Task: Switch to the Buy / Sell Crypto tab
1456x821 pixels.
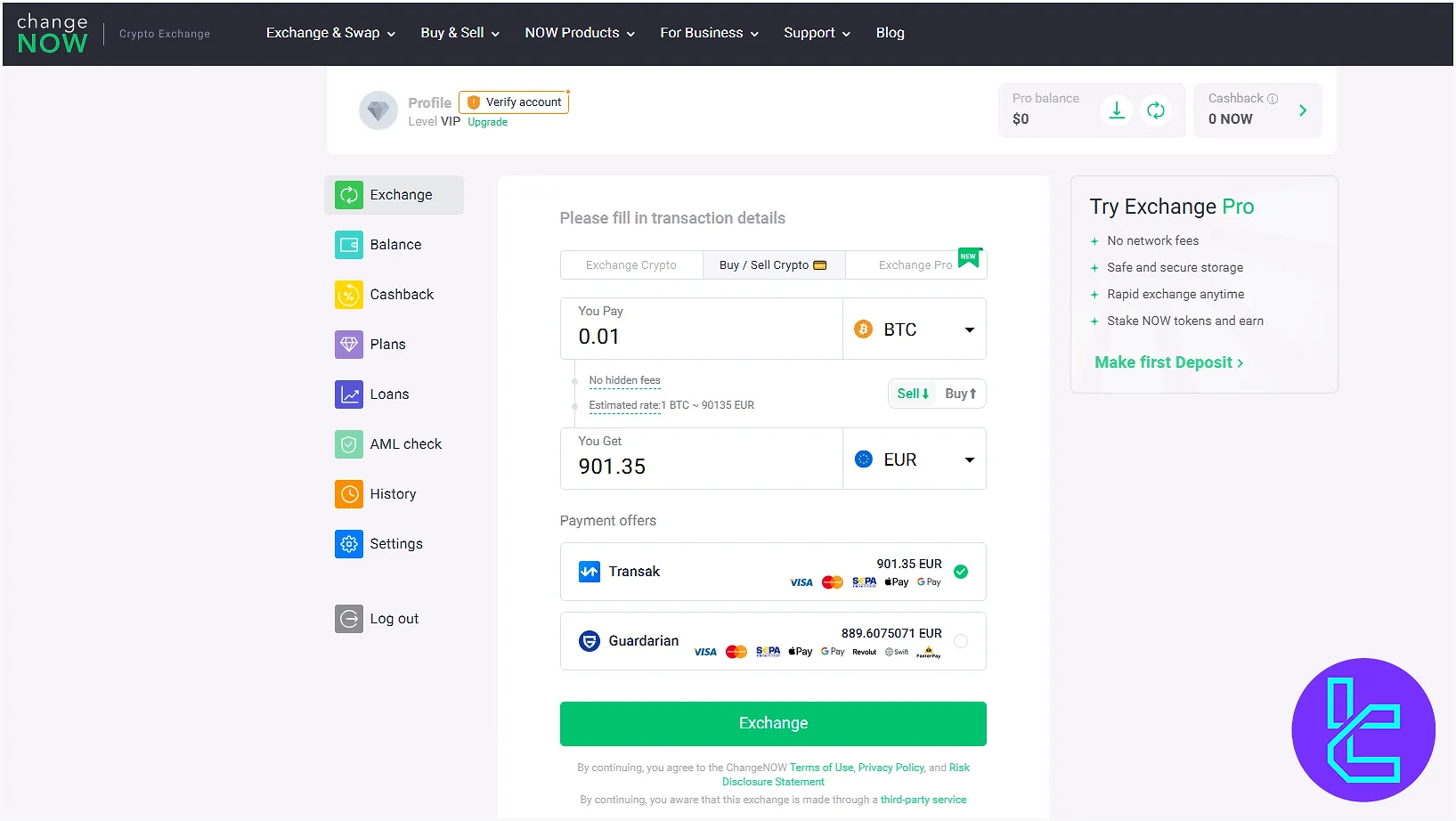Action: point(773,265)
